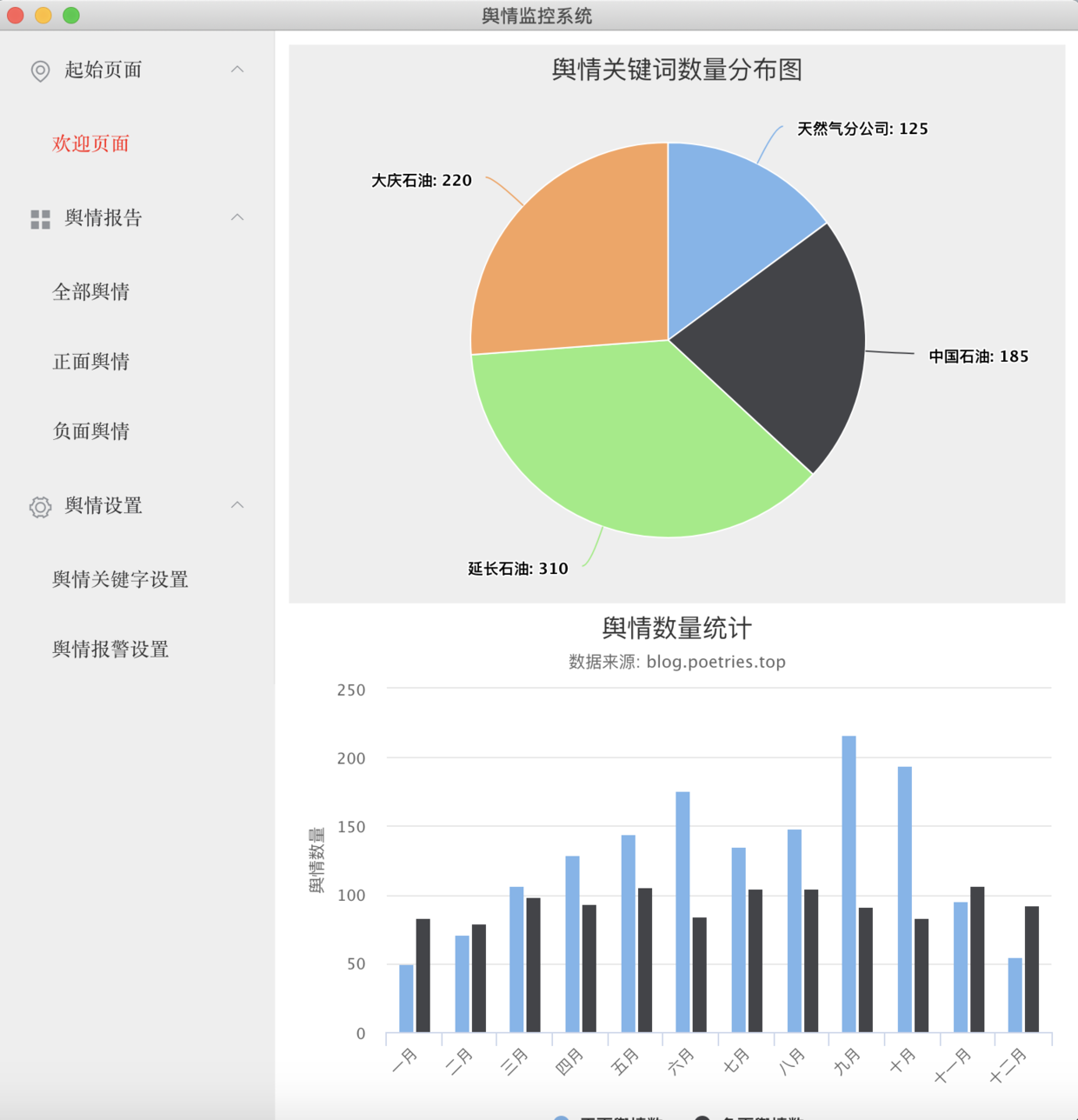Click the dark bar for 十月
Viewport: 1078px width, 1120px height.
tap(922, 976)
